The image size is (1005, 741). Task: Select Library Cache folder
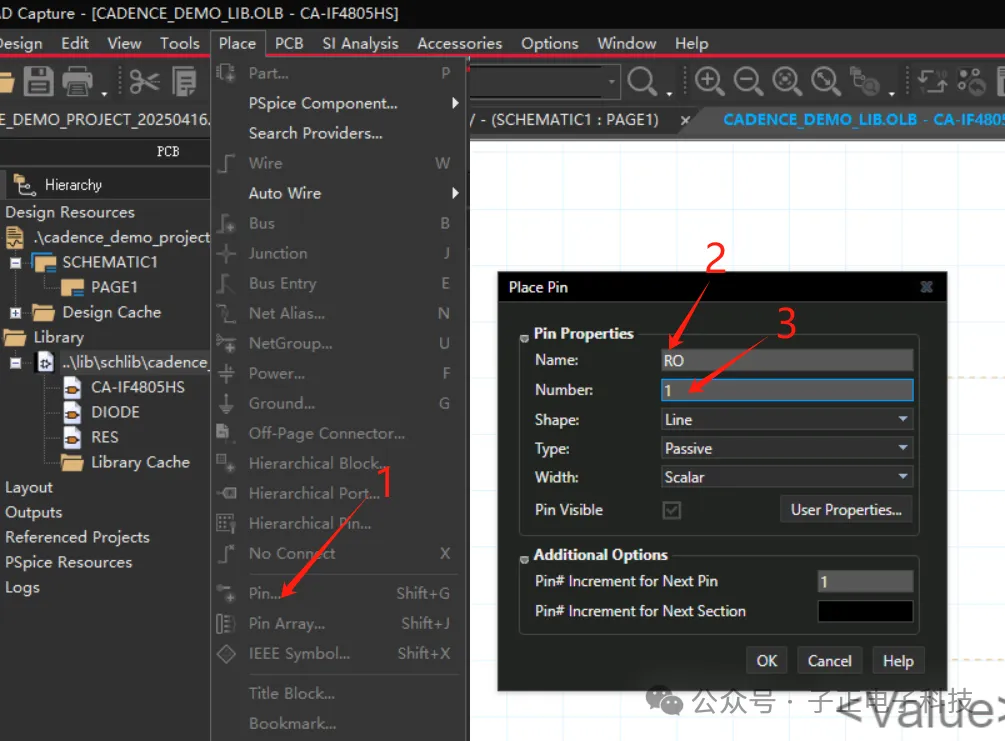pos(140,462)
